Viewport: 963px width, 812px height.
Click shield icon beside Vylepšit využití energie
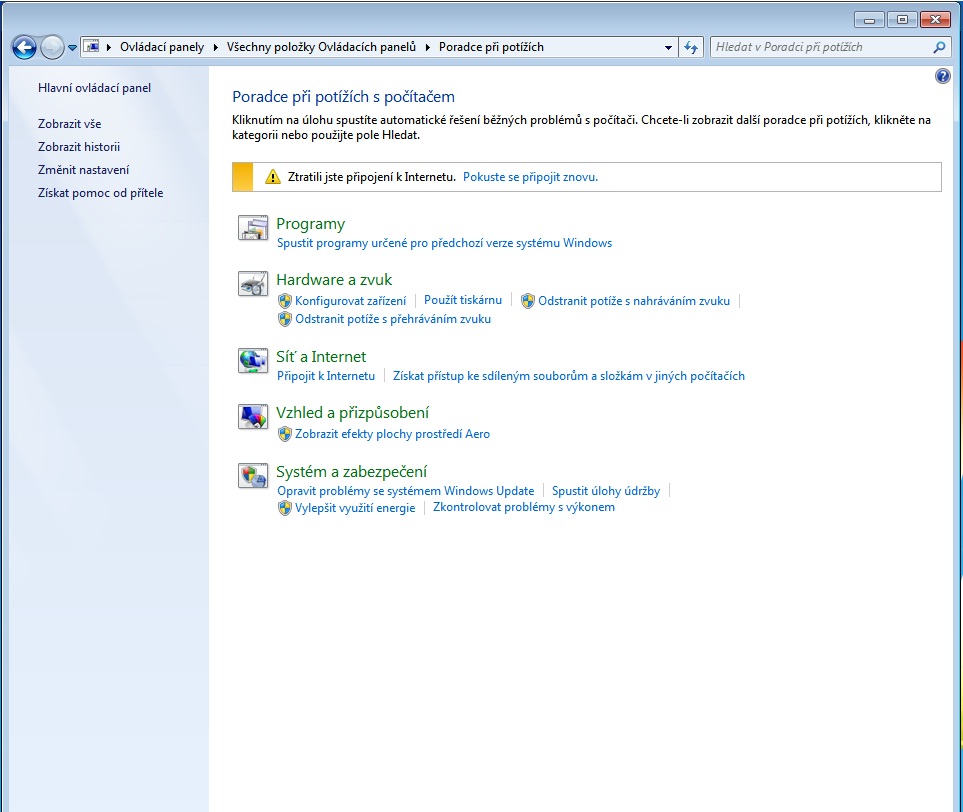284,508
